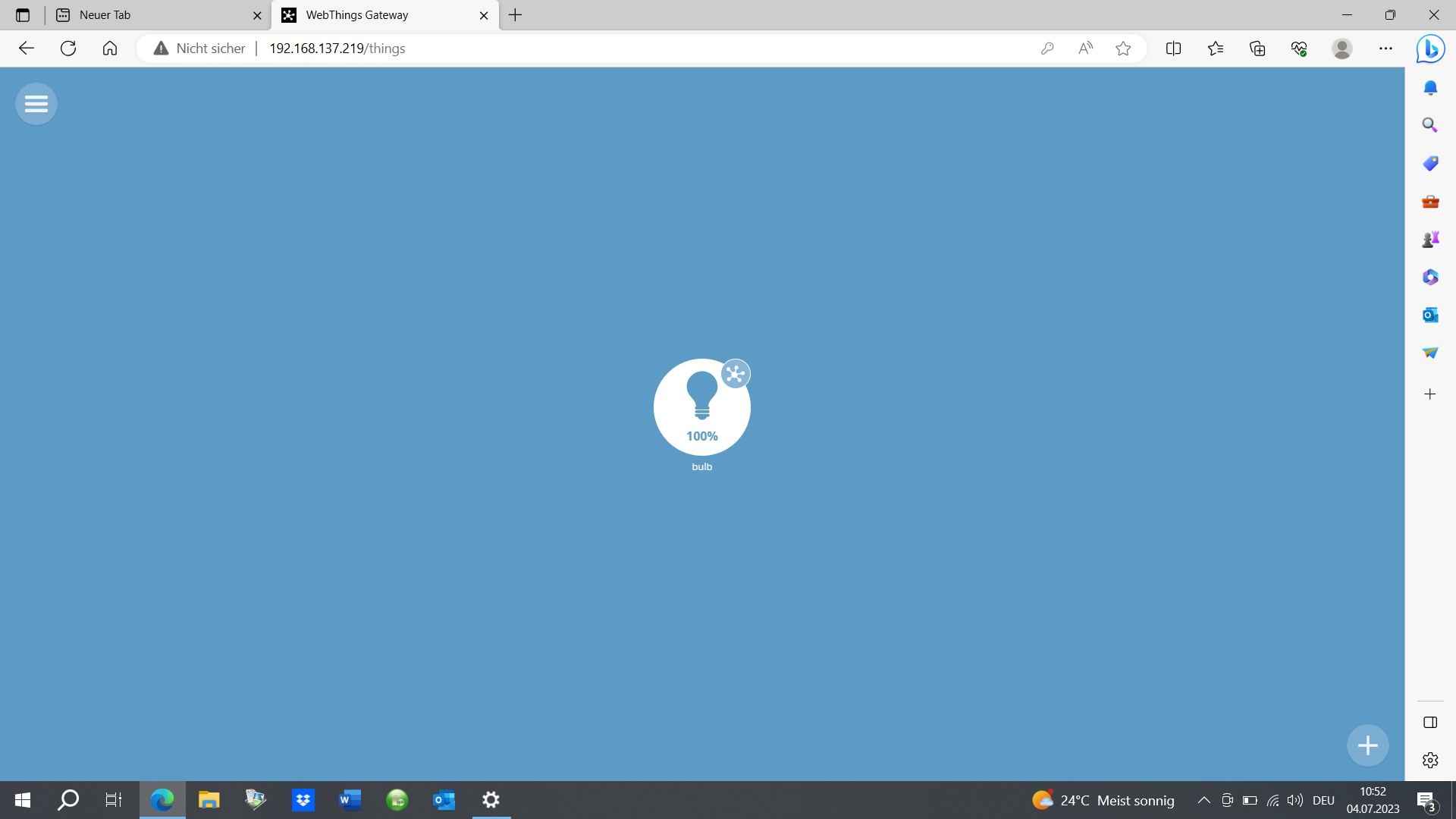Show Nicht sicher site info
This screenshot has height=819, width=1456.
(199, 49)
